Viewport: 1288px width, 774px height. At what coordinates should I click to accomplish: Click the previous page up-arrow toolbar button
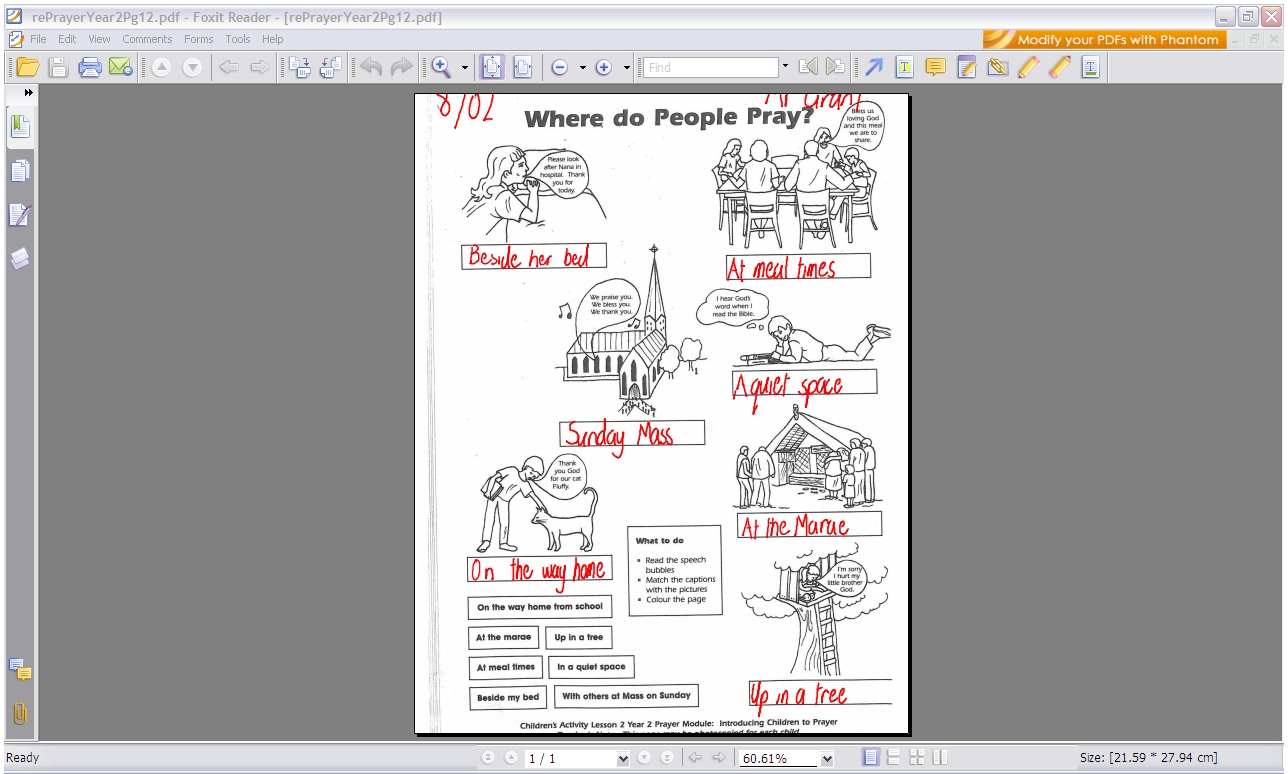(161, 67)
